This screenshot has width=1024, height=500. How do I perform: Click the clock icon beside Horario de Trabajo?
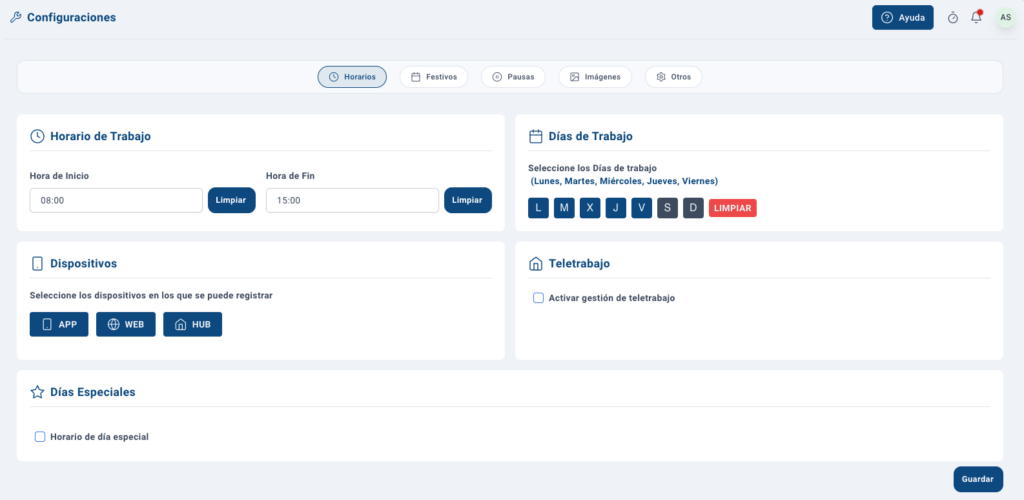click(37, 136)
